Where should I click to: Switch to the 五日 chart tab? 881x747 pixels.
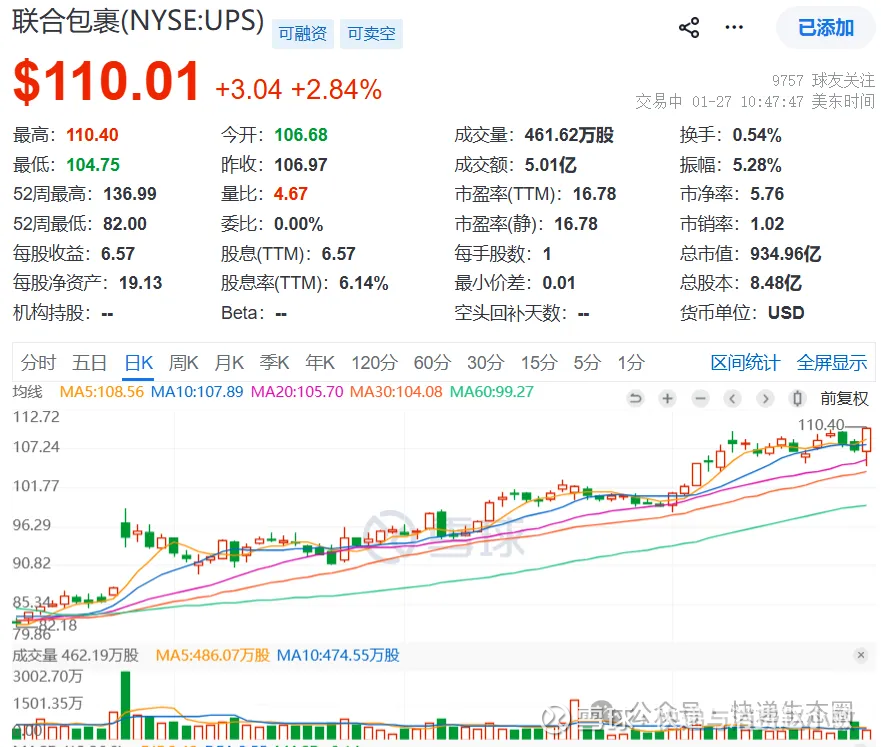pos(89,363)
